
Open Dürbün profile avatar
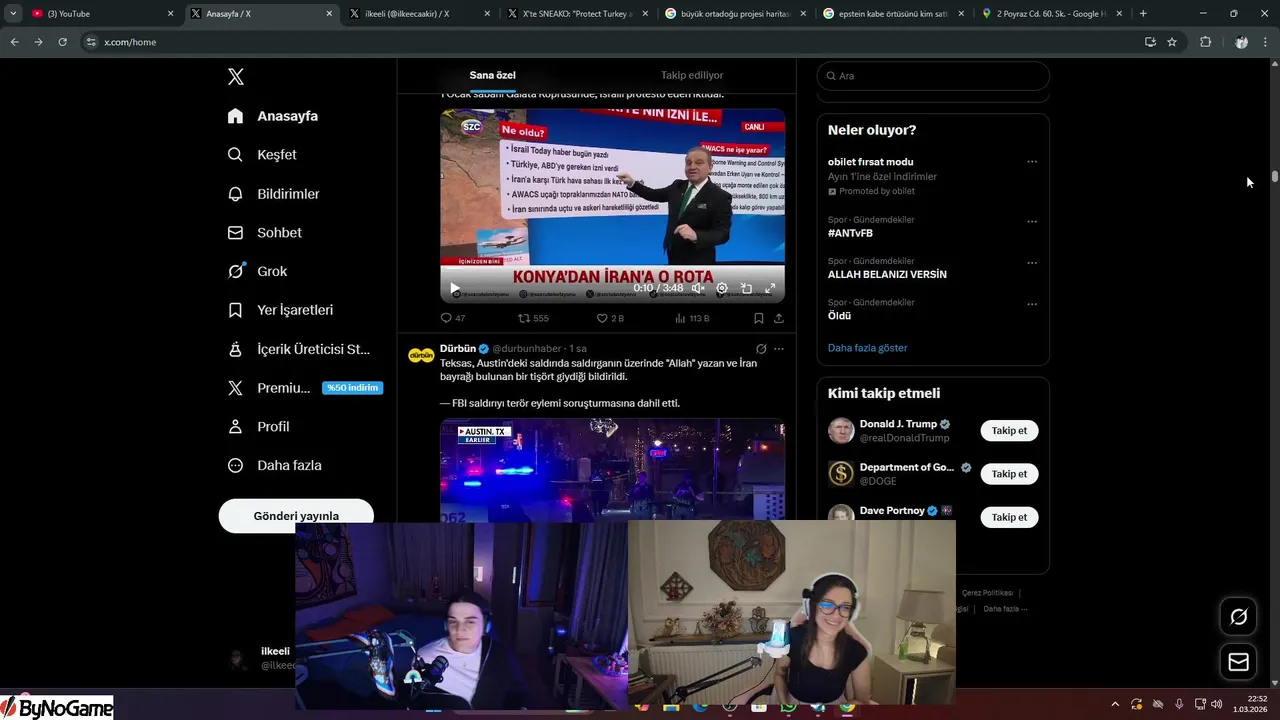421,355
